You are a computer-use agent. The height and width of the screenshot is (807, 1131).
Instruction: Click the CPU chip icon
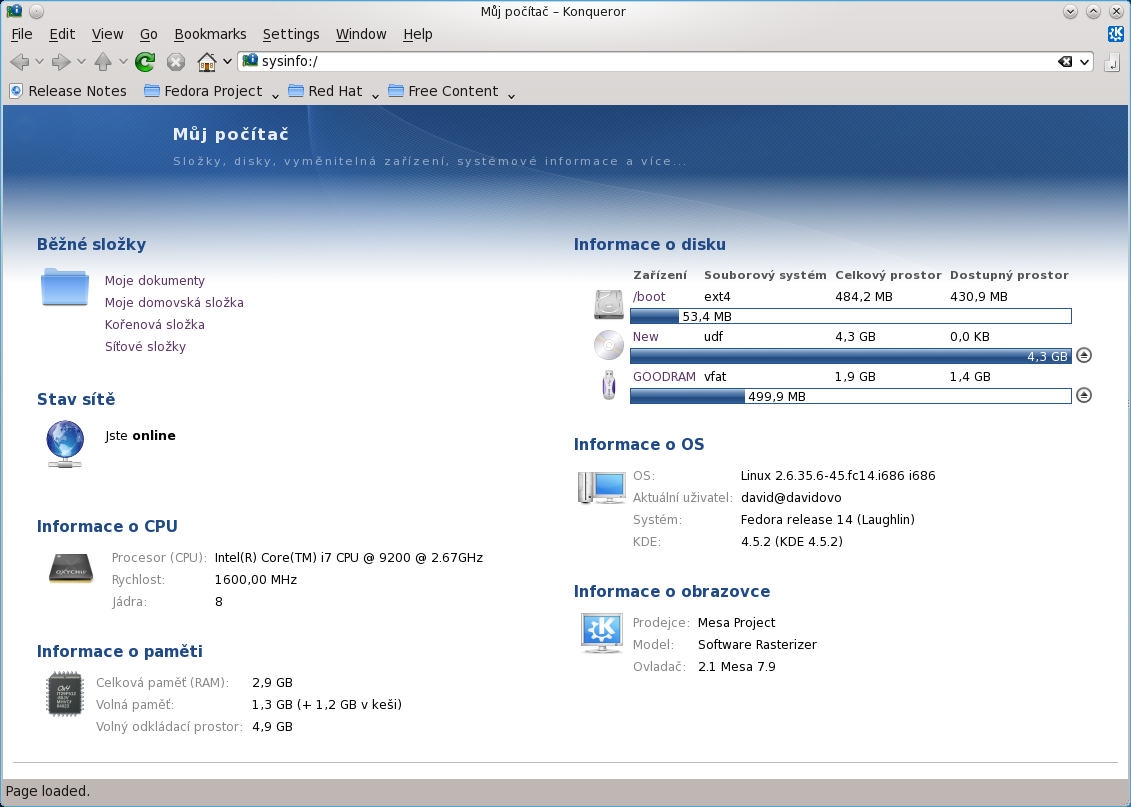[x=71, y=568]
